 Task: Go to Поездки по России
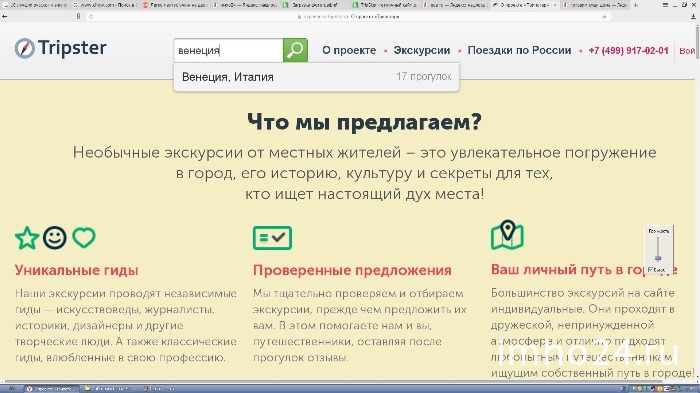tap(519, 50)
